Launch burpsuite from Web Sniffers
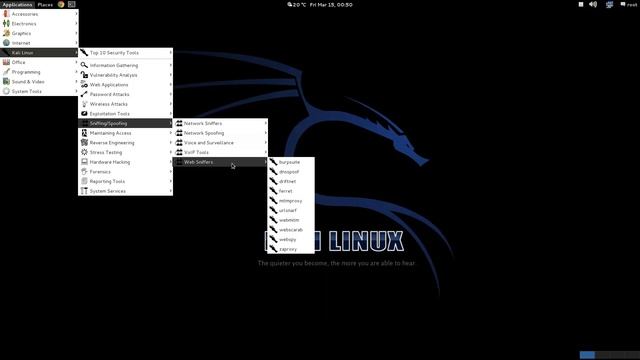The width and height of the screenshot is (640, 360). (x=291, y=162)
